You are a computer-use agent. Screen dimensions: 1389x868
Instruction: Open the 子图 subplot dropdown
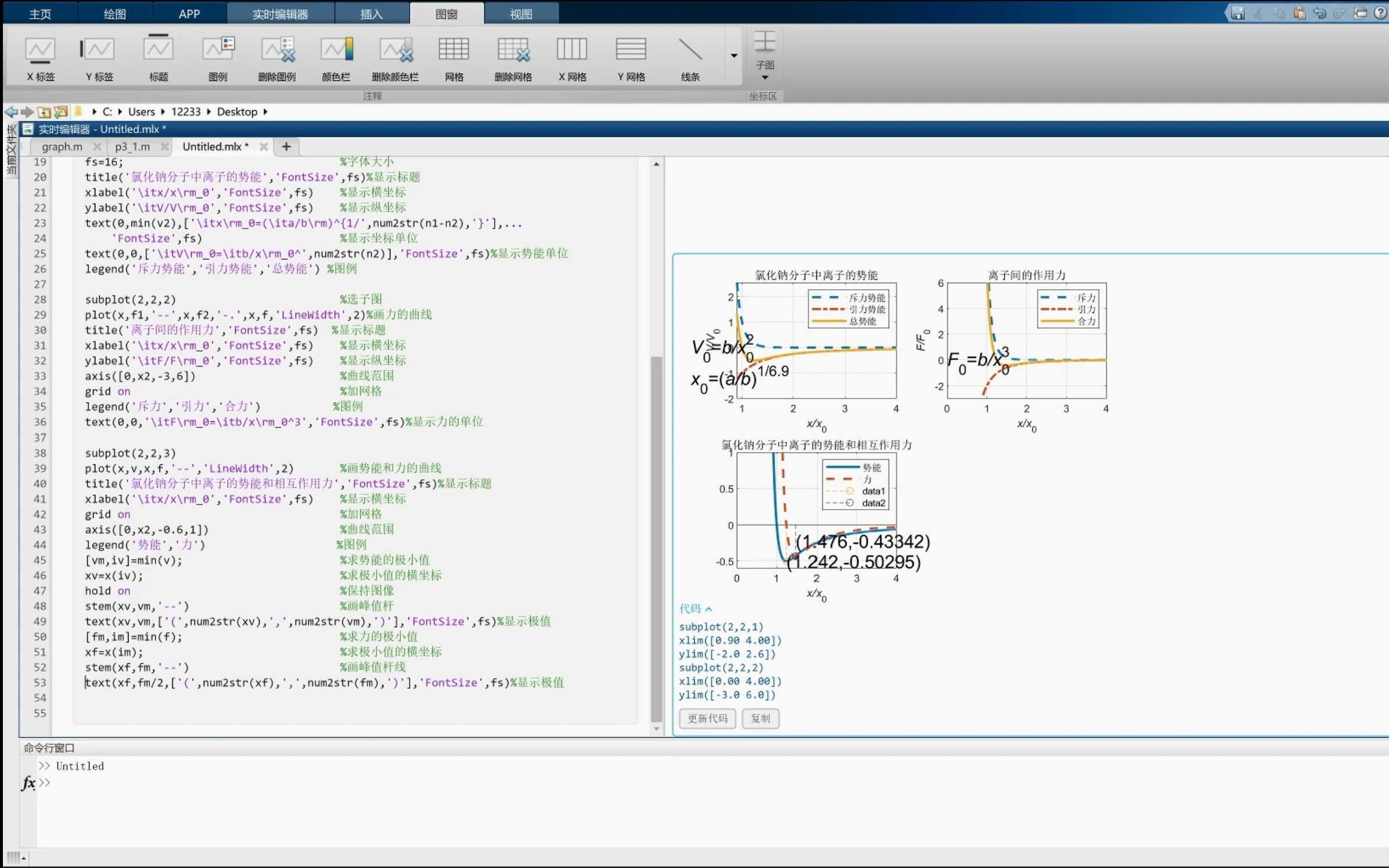765,57
